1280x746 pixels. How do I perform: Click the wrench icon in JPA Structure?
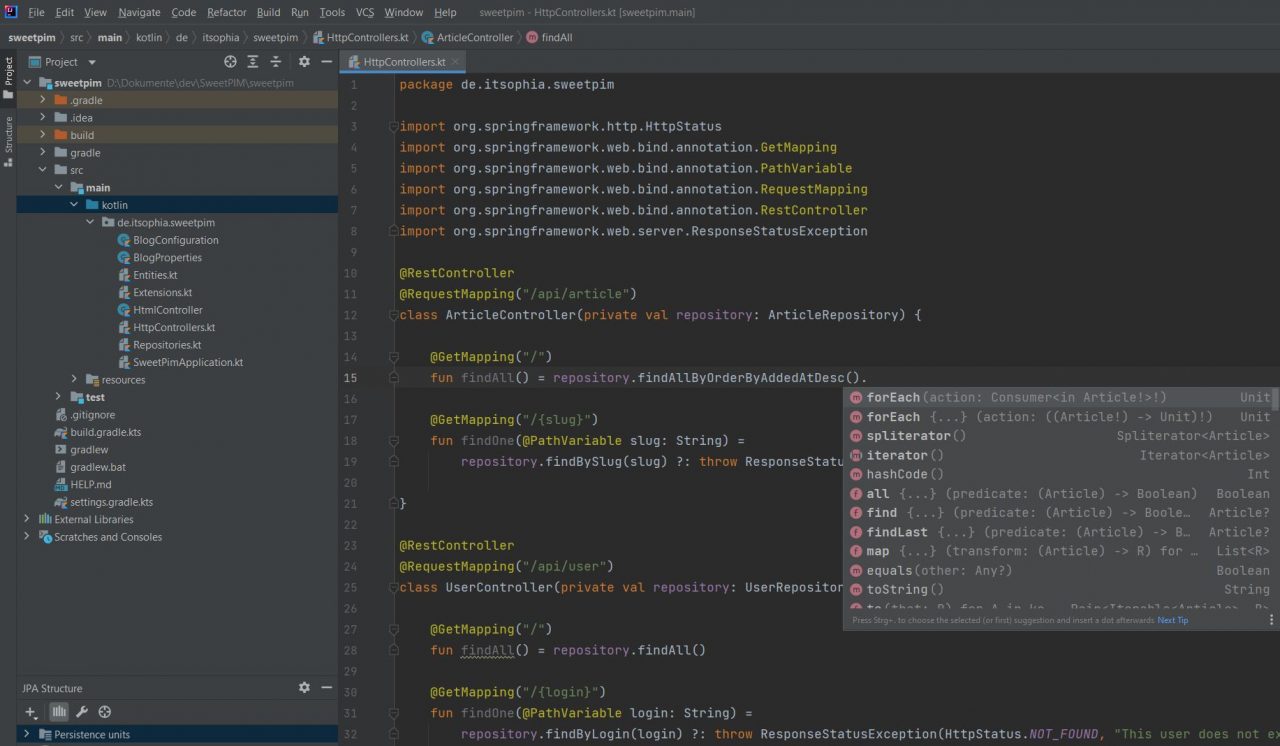[82, 712]
